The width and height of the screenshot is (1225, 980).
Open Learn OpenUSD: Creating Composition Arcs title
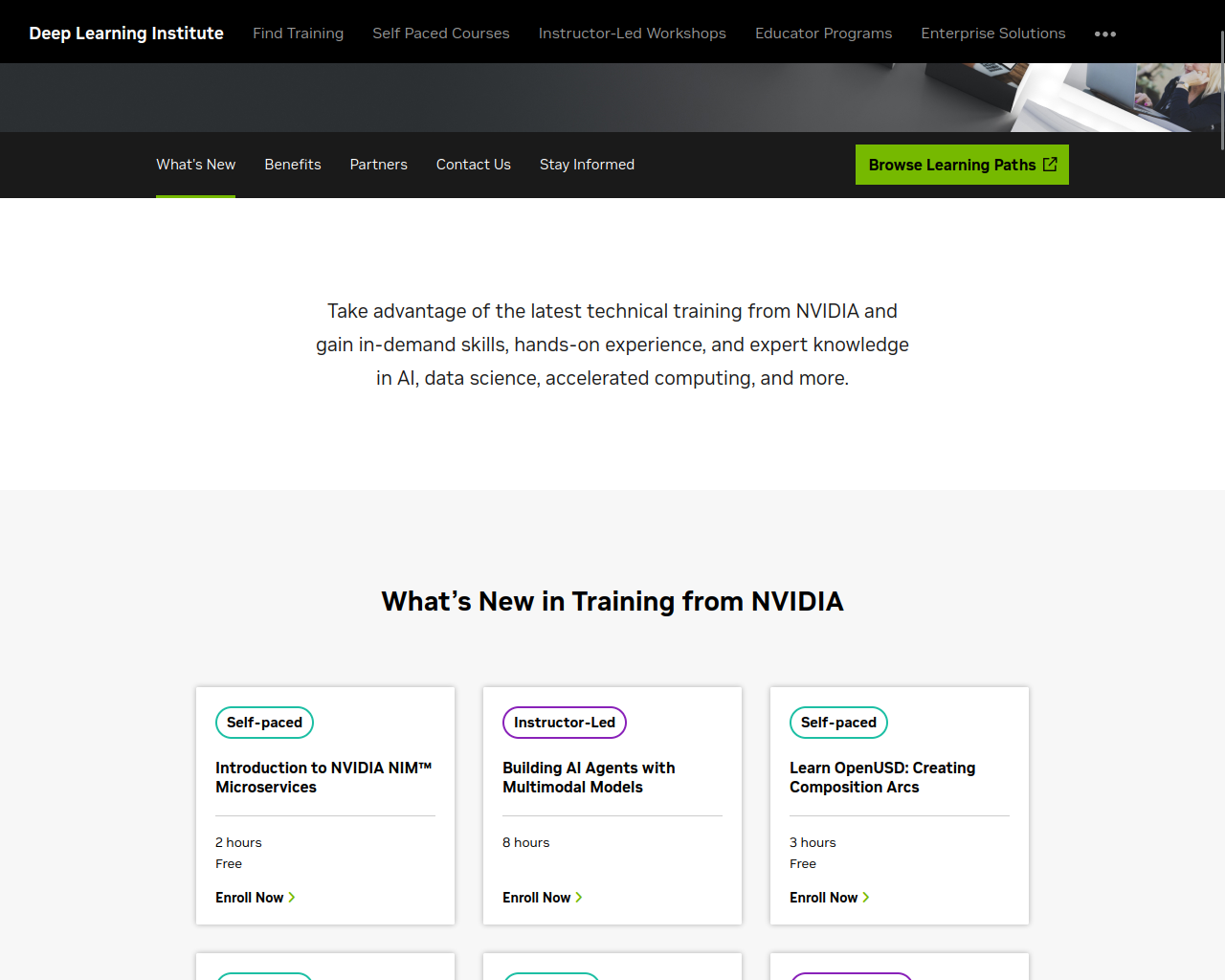pyautogui.click(x=882, y=777)
